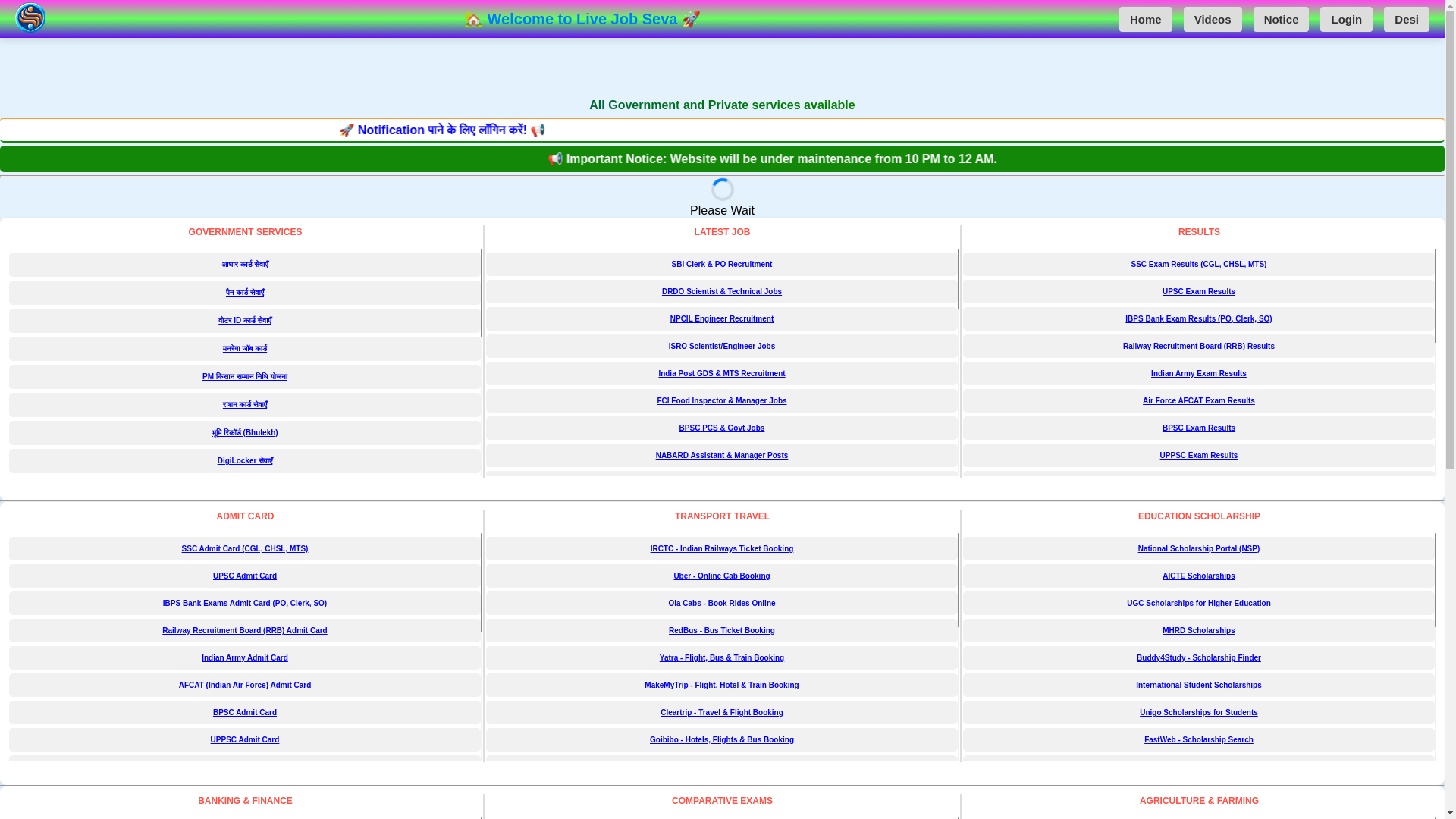Open FastWeb Scholarship Search link

pyautogui.click(x=1198, y=740)
